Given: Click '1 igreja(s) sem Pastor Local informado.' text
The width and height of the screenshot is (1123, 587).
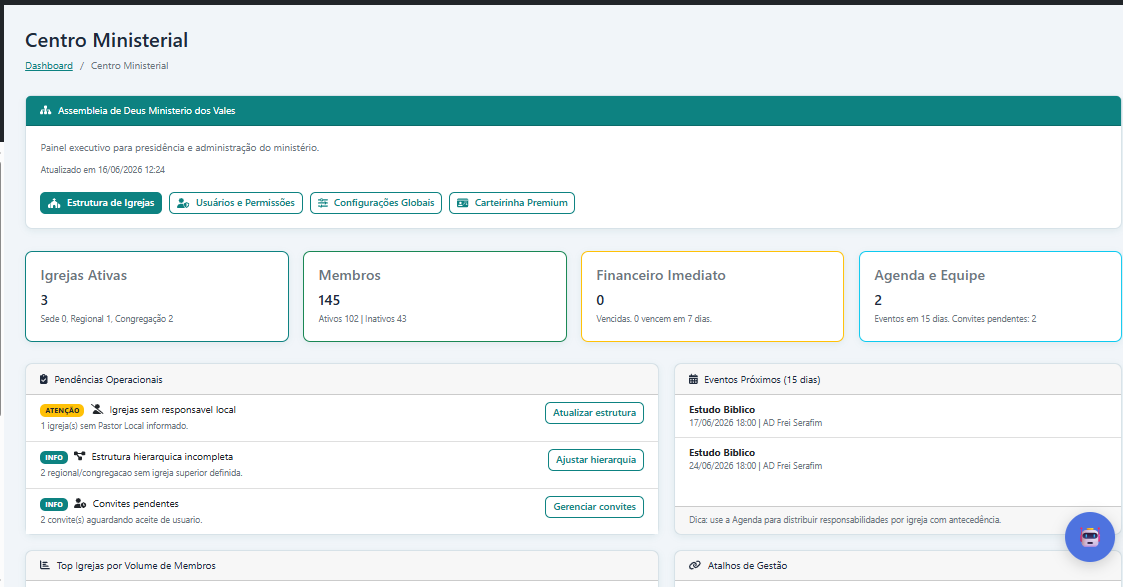Looking at the screenshot, I should tap(115, 426).
